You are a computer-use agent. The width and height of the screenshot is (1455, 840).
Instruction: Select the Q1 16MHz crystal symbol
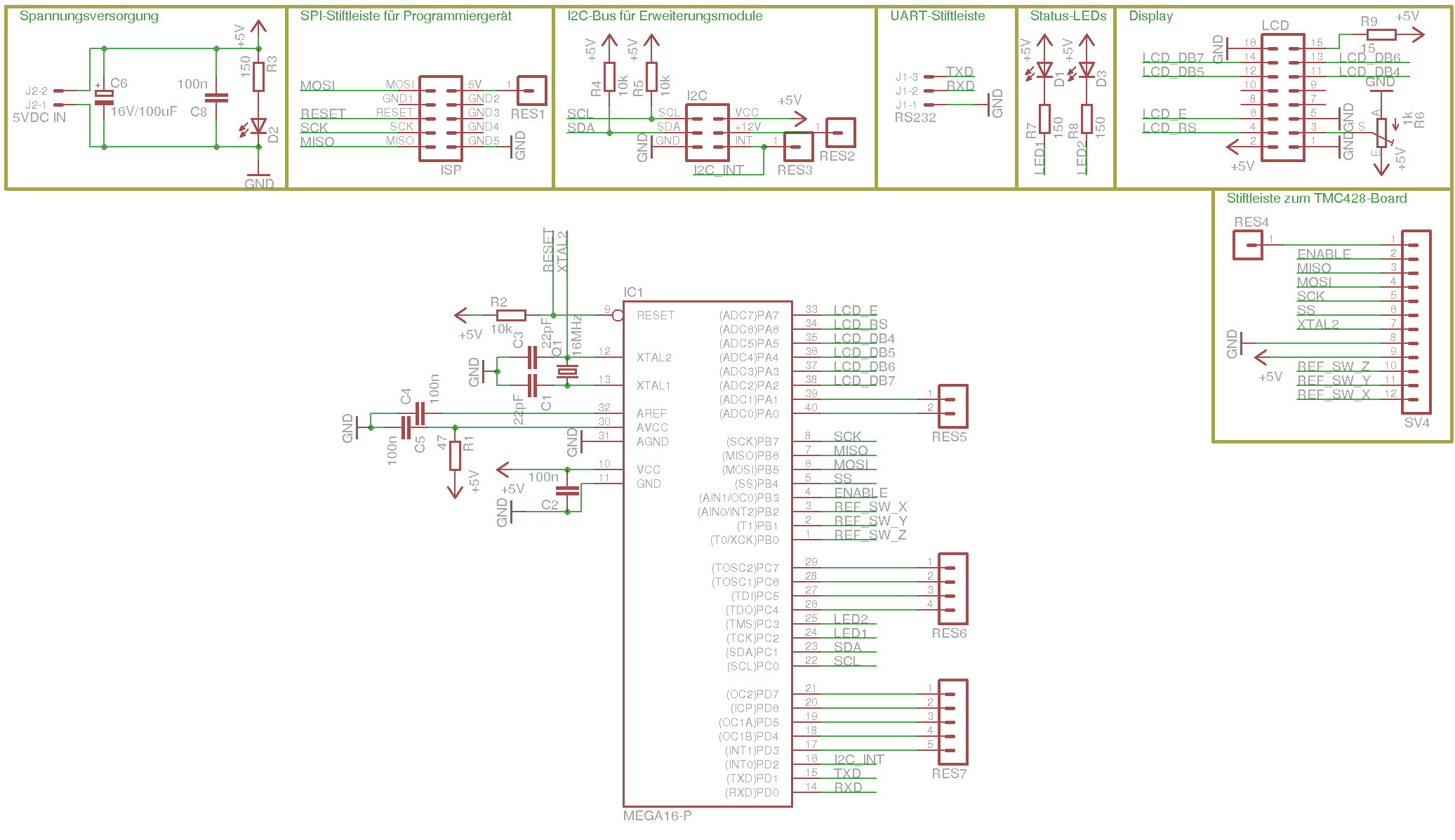[x=567, y=371]
